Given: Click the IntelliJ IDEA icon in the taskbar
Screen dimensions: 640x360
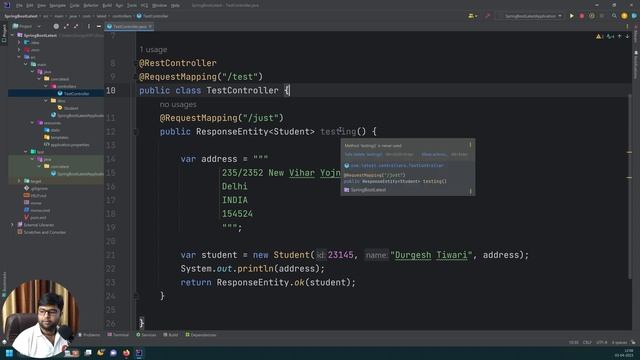Looking at the screenshot, I should [139, 353].
